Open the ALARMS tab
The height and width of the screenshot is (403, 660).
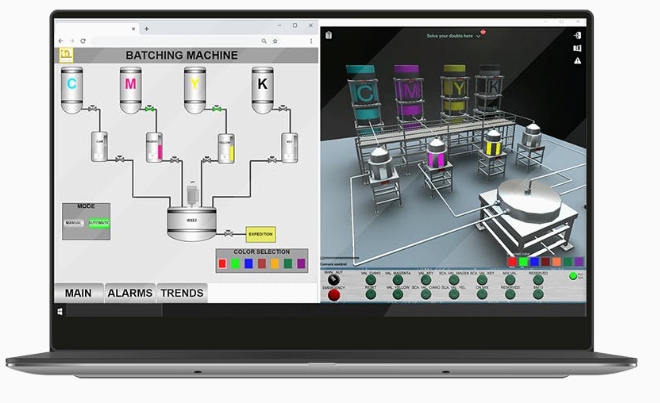130,293
